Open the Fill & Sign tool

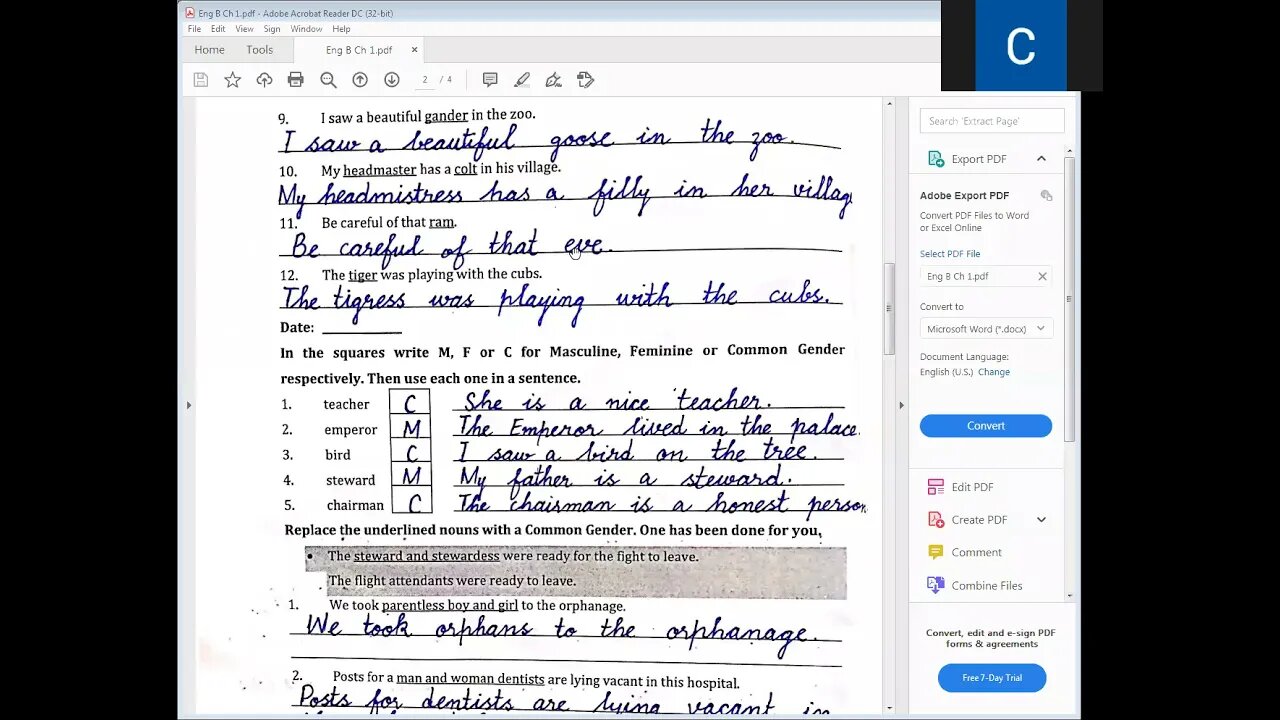click(553, 80)
